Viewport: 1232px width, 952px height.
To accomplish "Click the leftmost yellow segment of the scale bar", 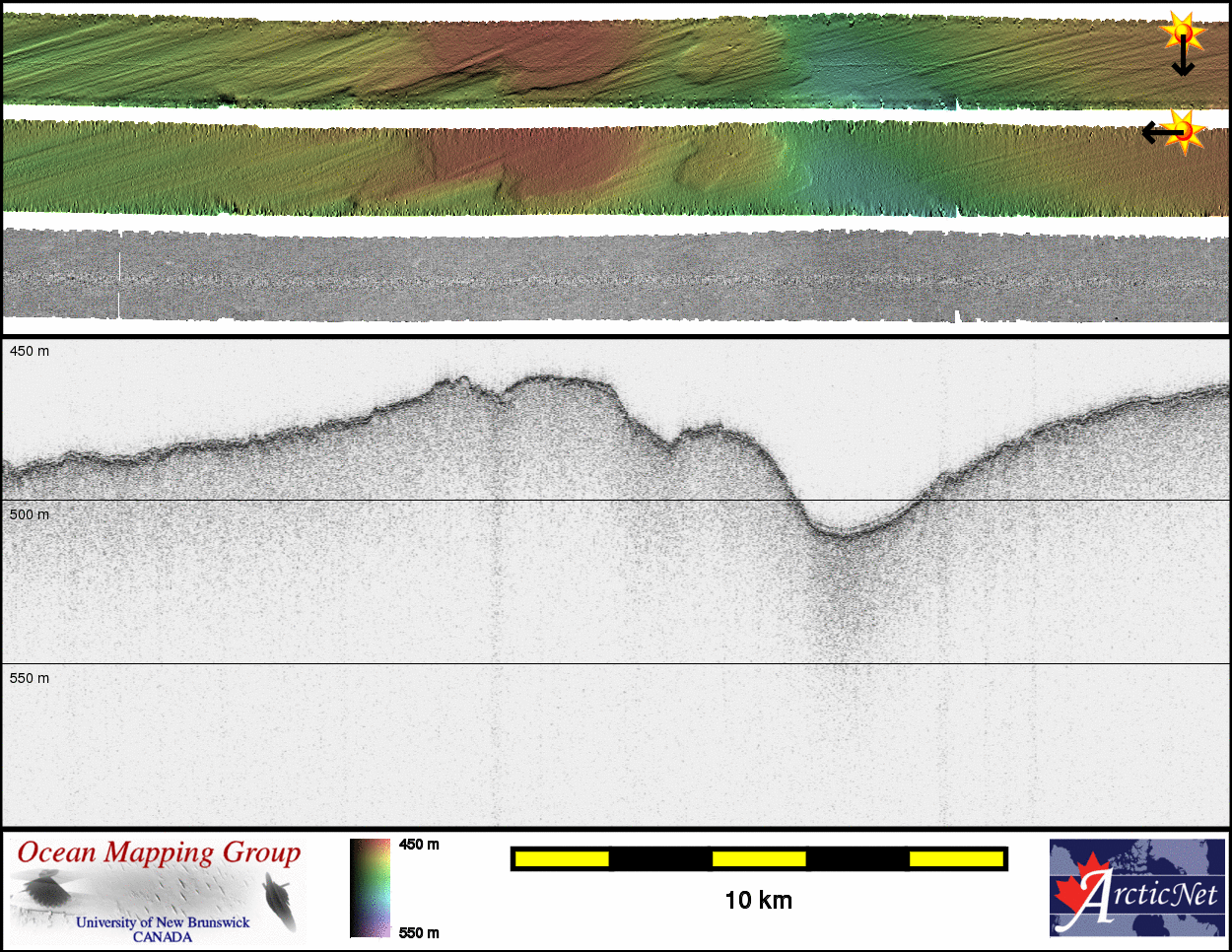I will (562, 859).
